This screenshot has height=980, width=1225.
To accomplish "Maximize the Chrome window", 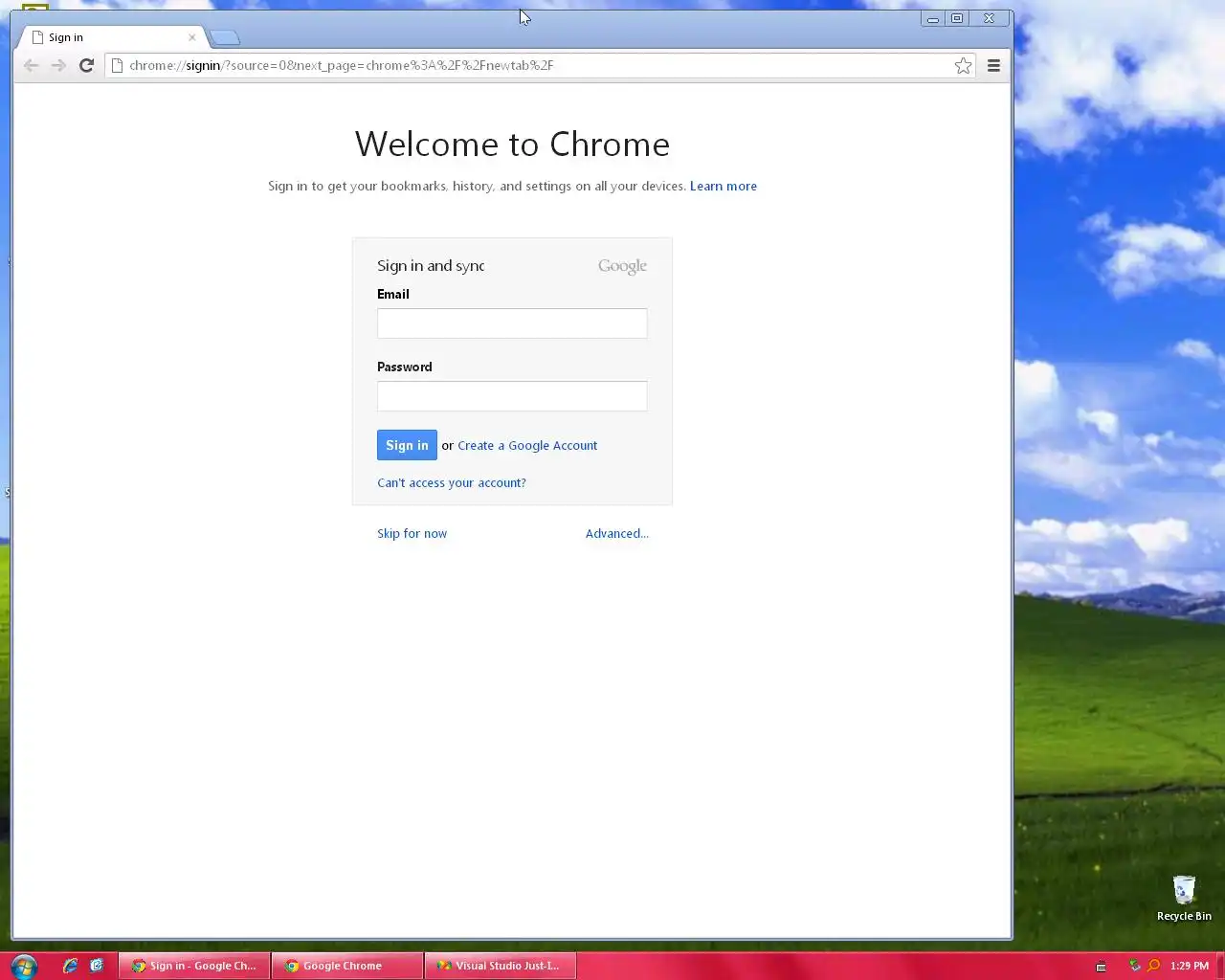I will 957,18.
